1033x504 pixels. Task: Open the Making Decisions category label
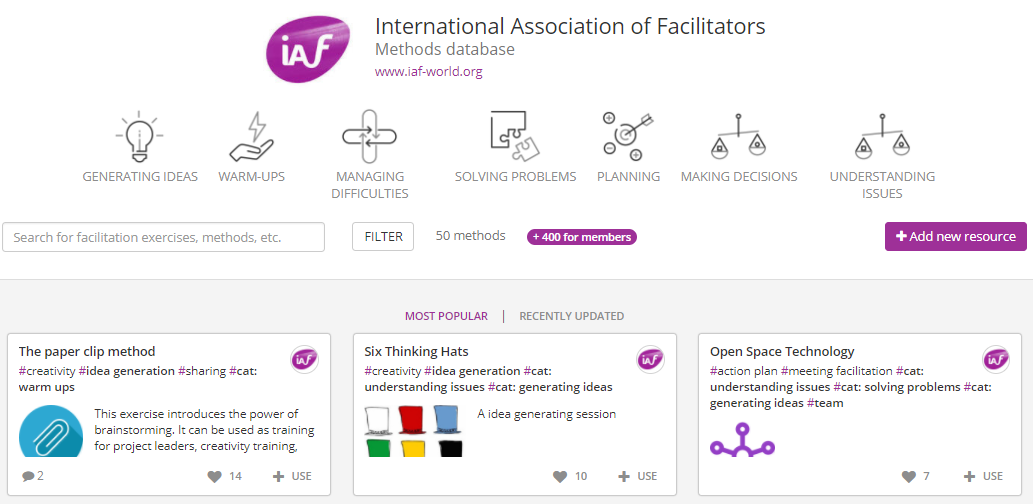pos(739,177)
